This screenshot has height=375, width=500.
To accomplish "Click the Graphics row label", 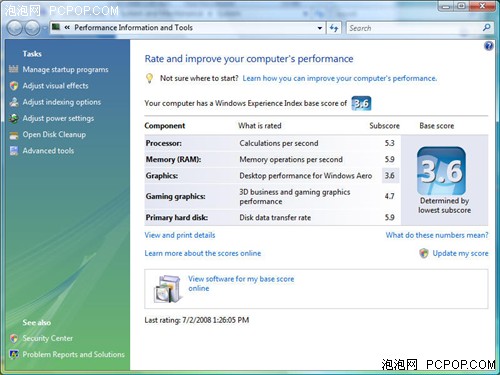I will [x=162, y=176].
